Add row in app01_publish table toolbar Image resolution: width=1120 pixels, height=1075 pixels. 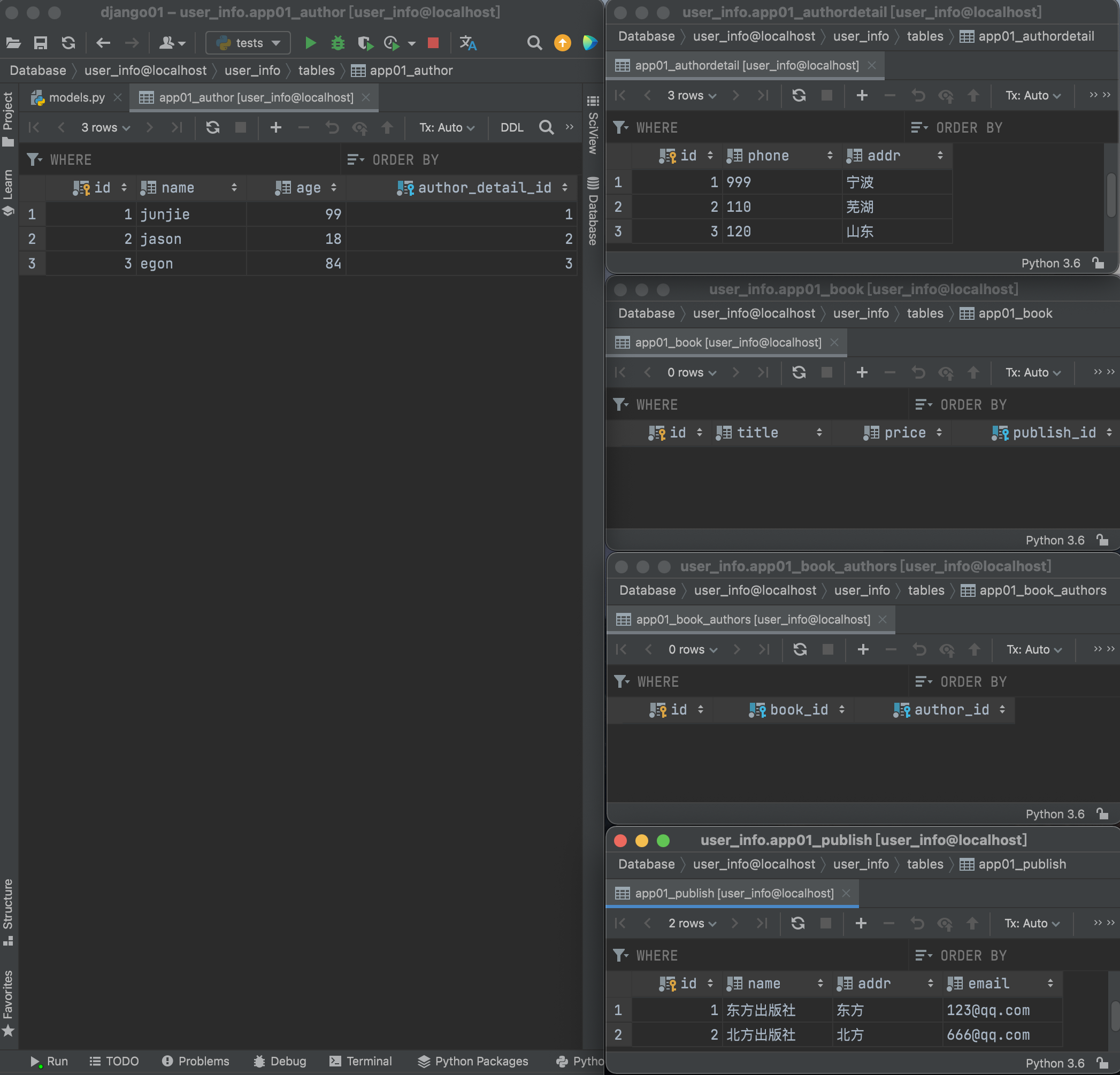point(861,923)
